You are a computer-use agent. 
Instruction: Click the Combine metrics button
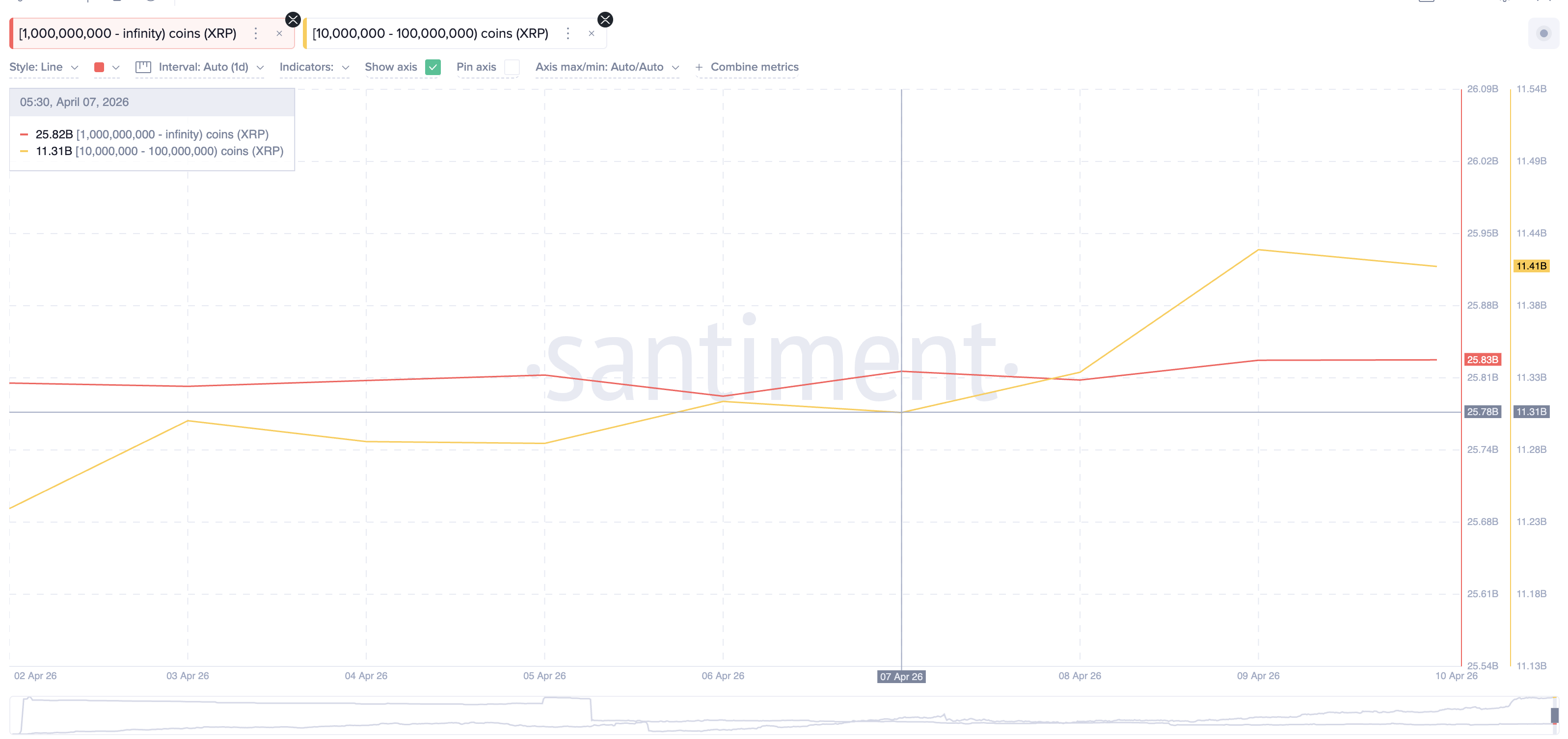pyautogui.click(x=754, y=67)
